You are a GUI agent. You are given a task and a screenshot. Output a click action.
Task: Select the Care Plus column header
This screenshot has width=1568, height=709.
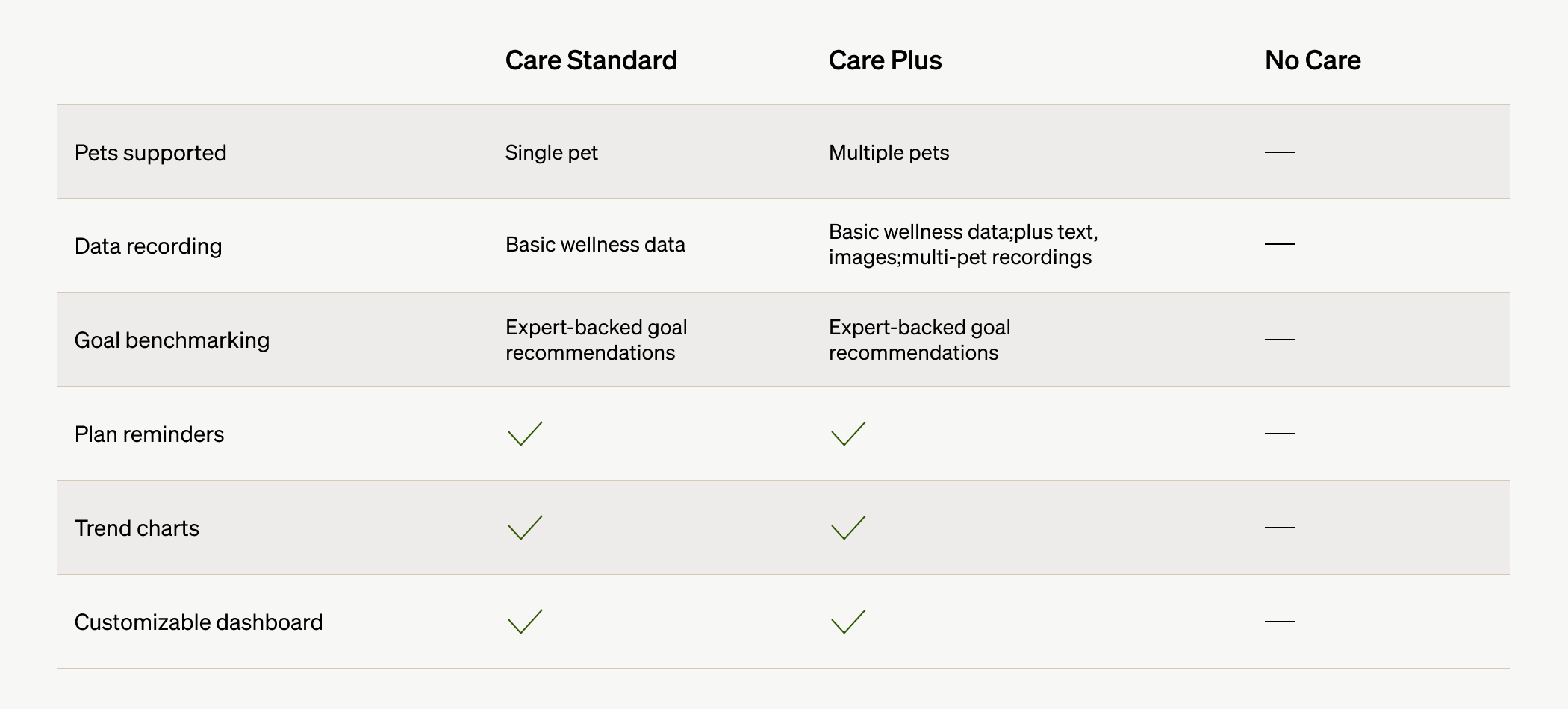(885, 60)
